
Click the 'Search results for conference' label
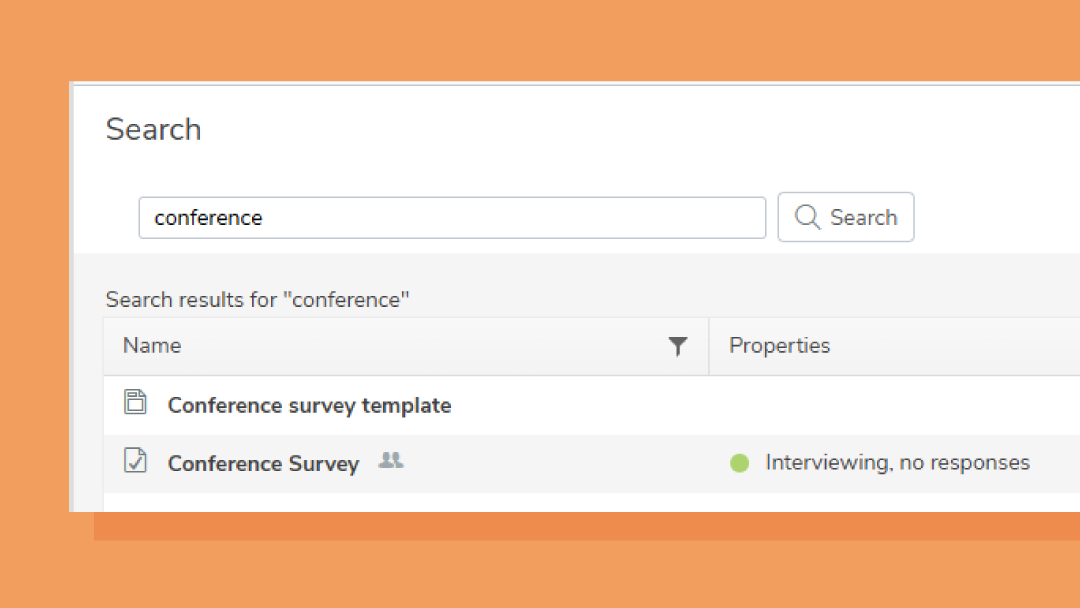coord(258,298)
